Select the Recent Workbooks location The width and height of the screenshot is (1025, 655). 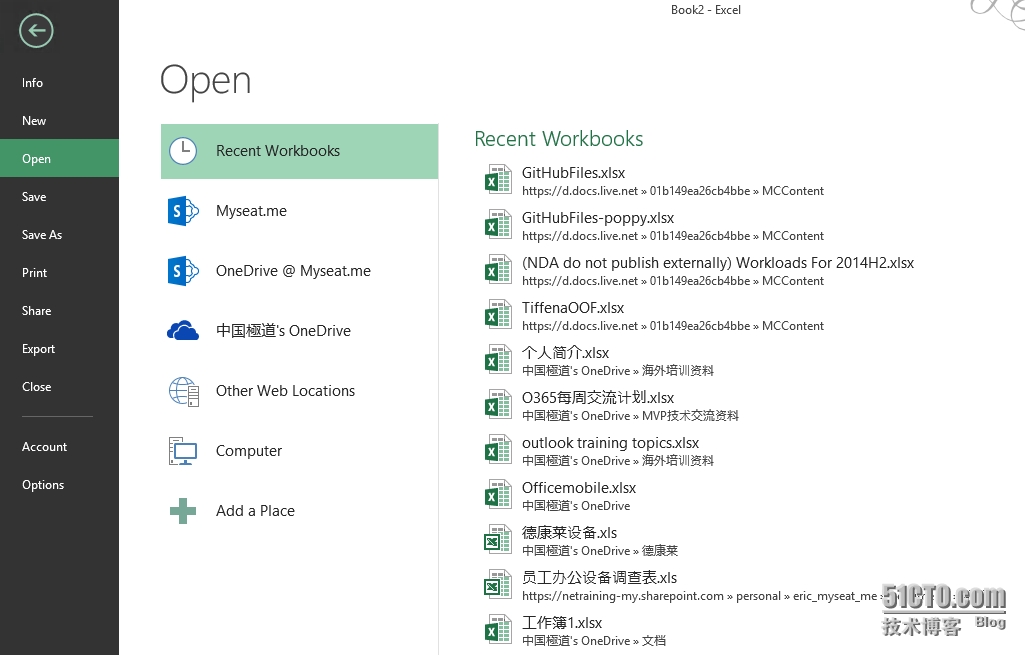pos(299,151)
